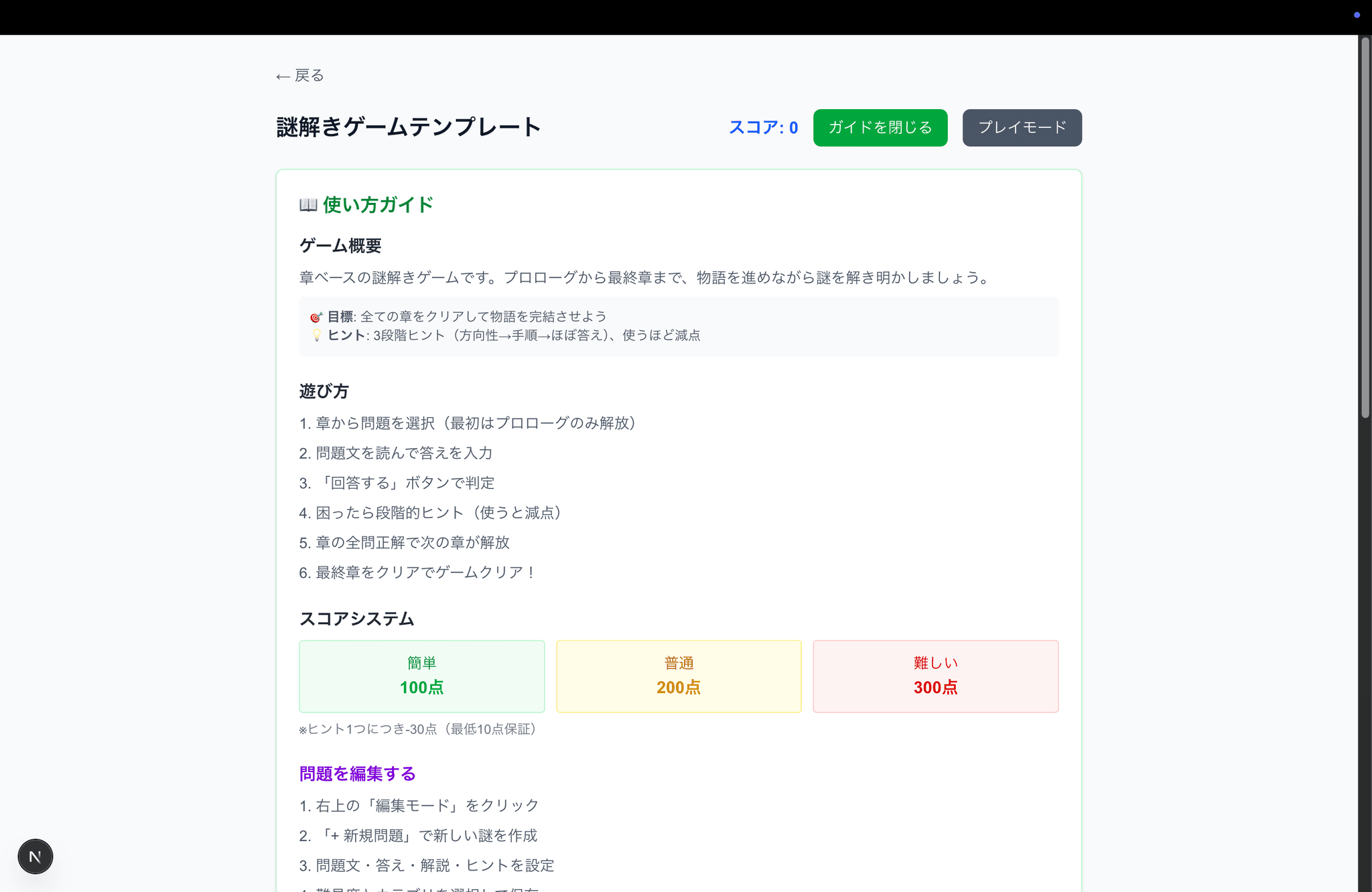Click the 使い方ガイド green heading

tap(378, 205)
